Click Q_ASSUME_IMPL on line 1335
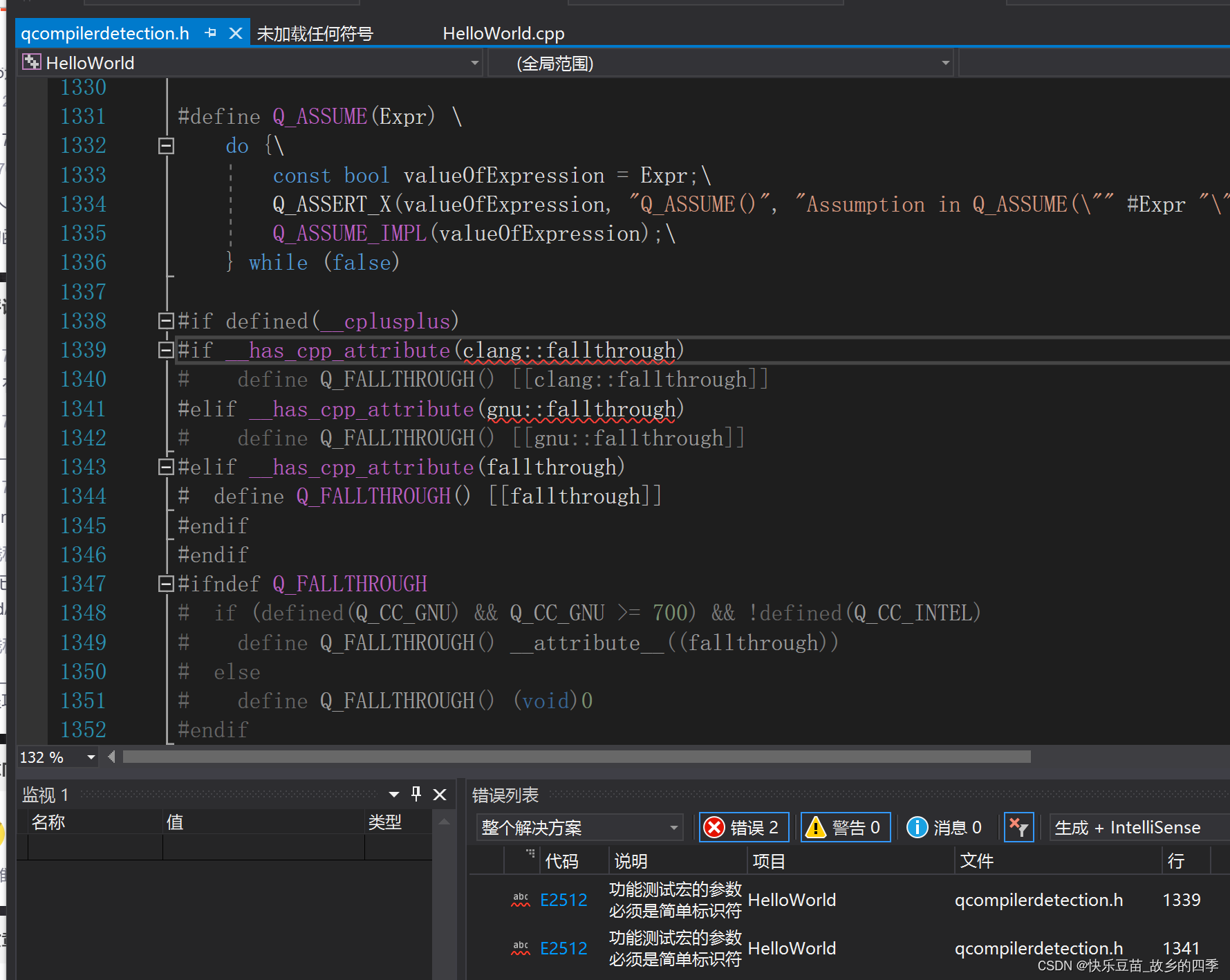The height and width of the screenshot is (980, 1230). point(349,233)
